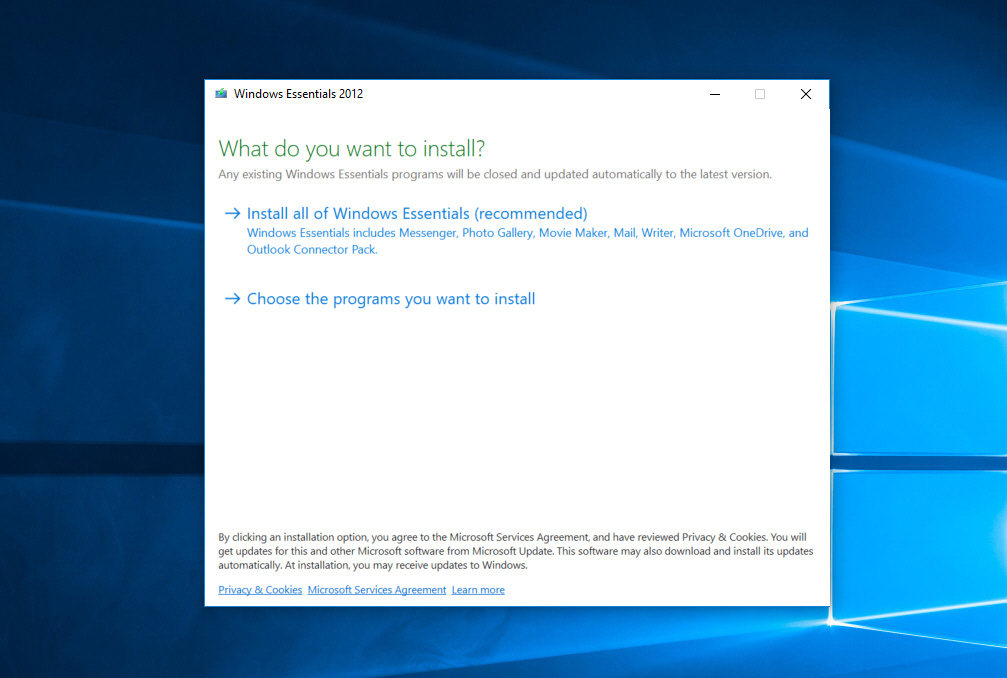
Task: Click the 'By clicking an installation option' agreement text
Action: click(516, 551)
